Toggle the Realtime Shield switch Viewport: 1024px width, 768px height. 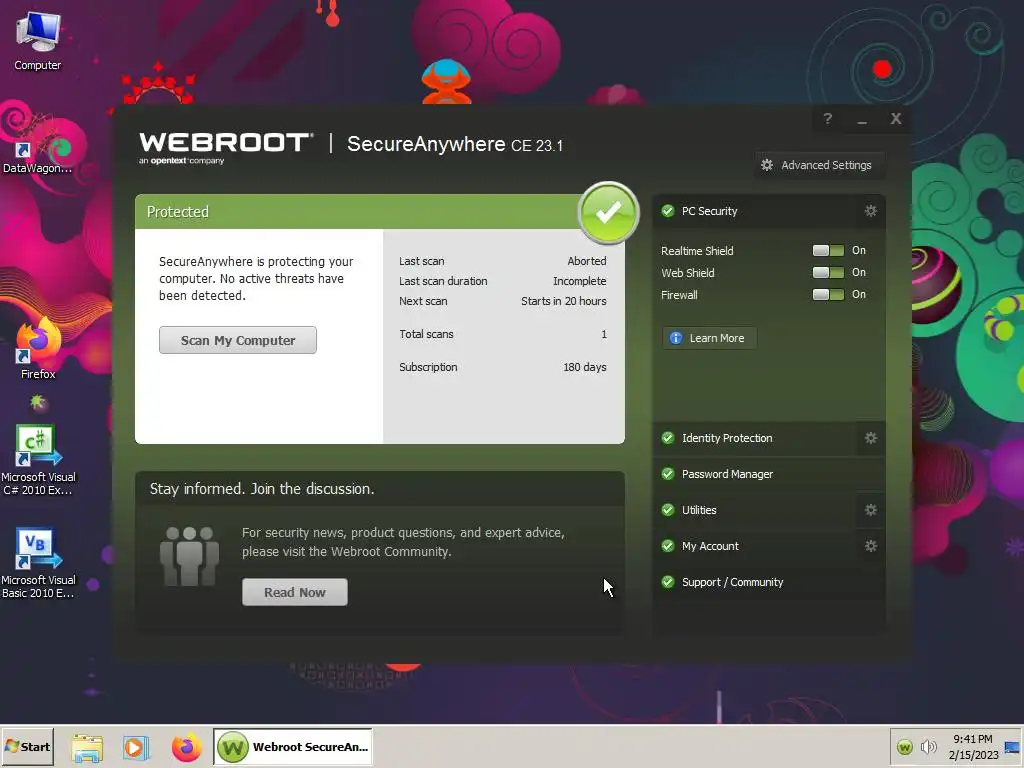828,251
